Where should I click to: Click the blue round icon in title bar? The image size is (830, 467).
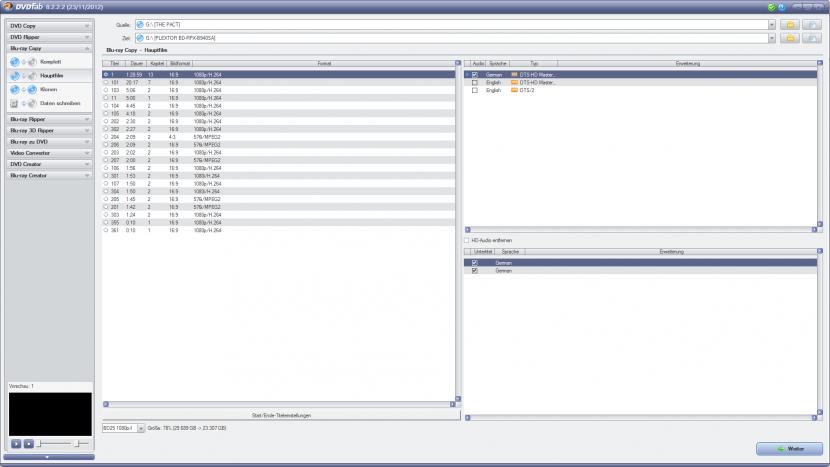click(x=781, y=7)
